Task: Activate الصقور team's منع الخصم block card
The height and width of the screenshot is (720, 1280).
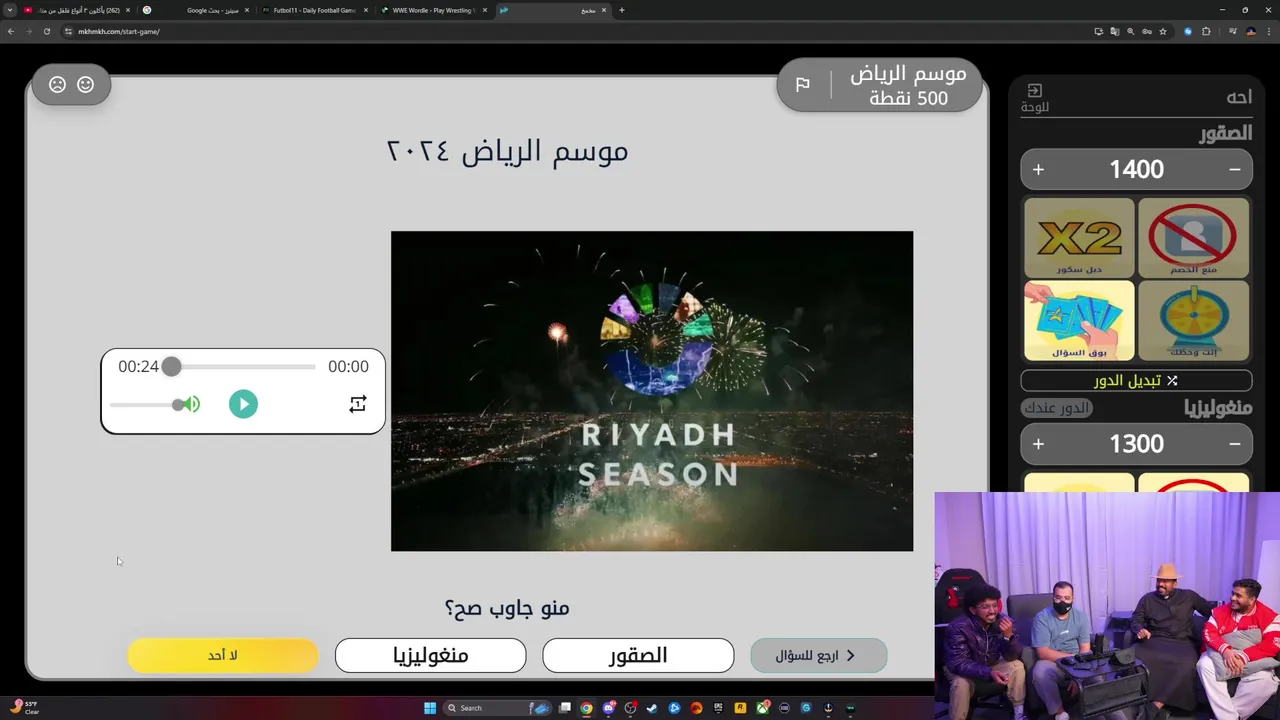Action: click(1193, 237)
